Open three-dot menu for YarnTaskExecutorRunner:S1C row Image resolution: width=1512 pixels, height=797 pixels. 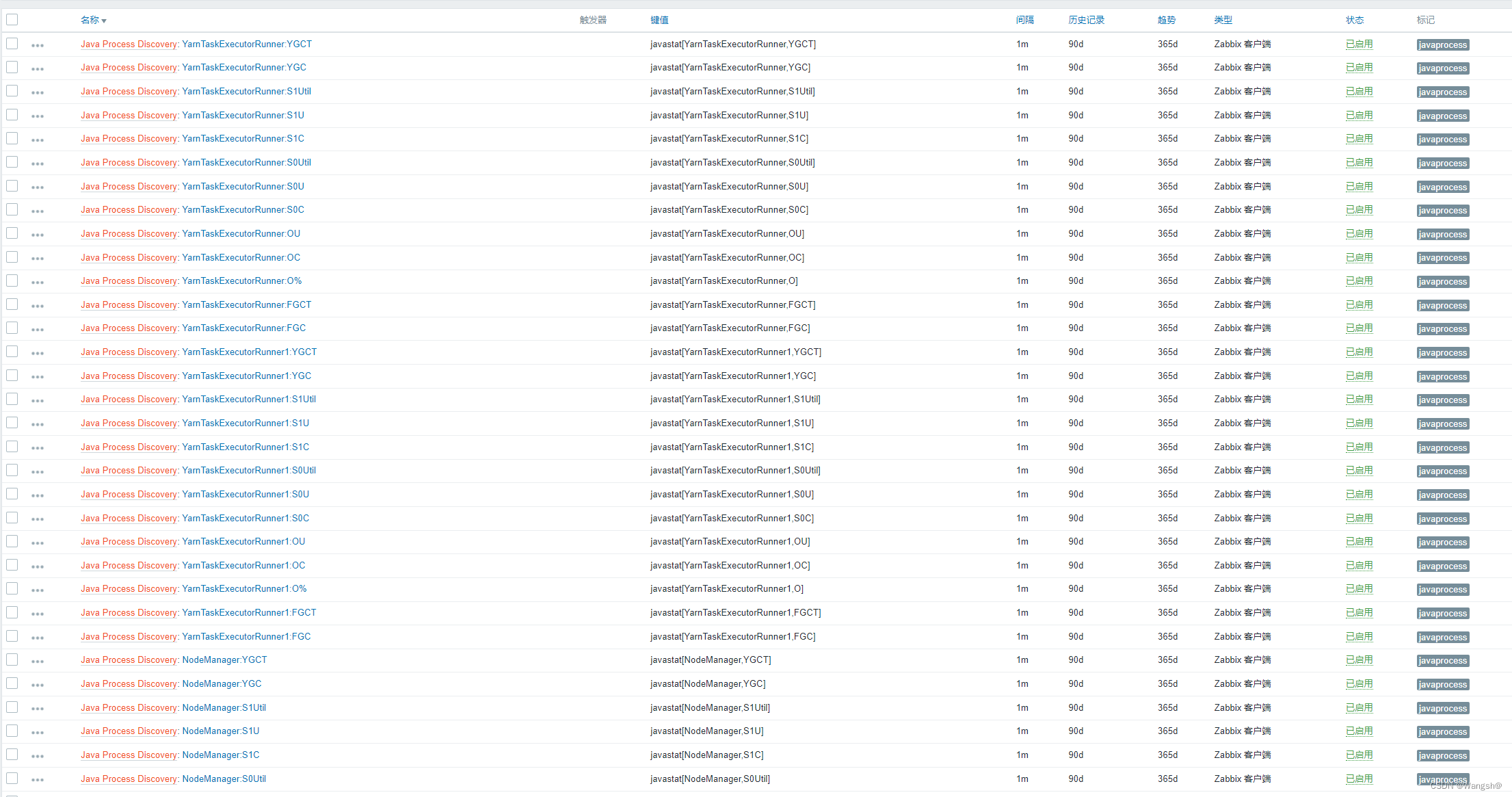coord(38,140)
